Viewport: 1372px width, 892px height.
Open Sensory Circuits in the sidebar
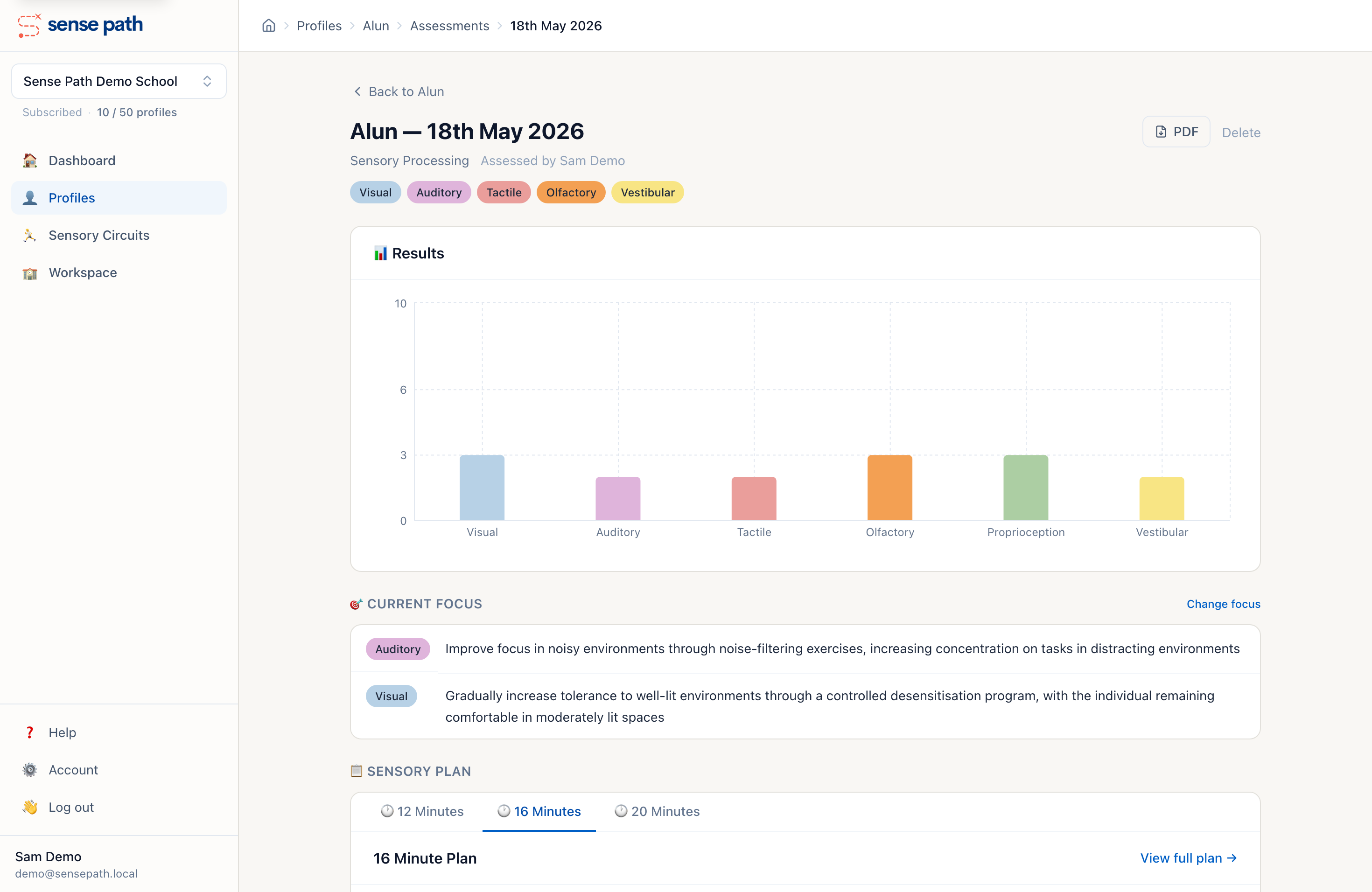(x=119, y=235)
